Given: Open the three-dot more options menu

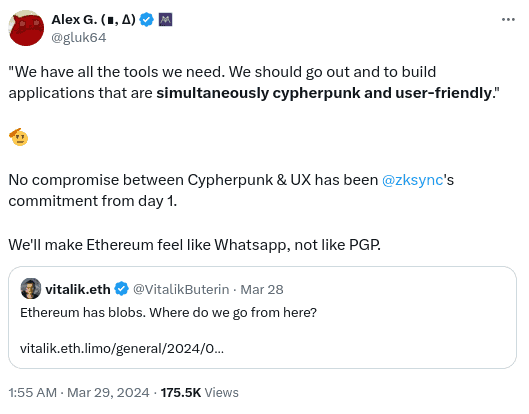Looking at the screenshot, I should click(508, 20).
